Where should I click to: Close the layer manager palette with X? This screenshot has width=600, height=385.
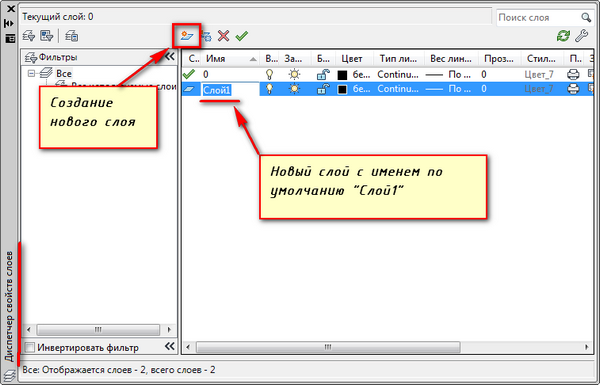click(x=11, y=8)
